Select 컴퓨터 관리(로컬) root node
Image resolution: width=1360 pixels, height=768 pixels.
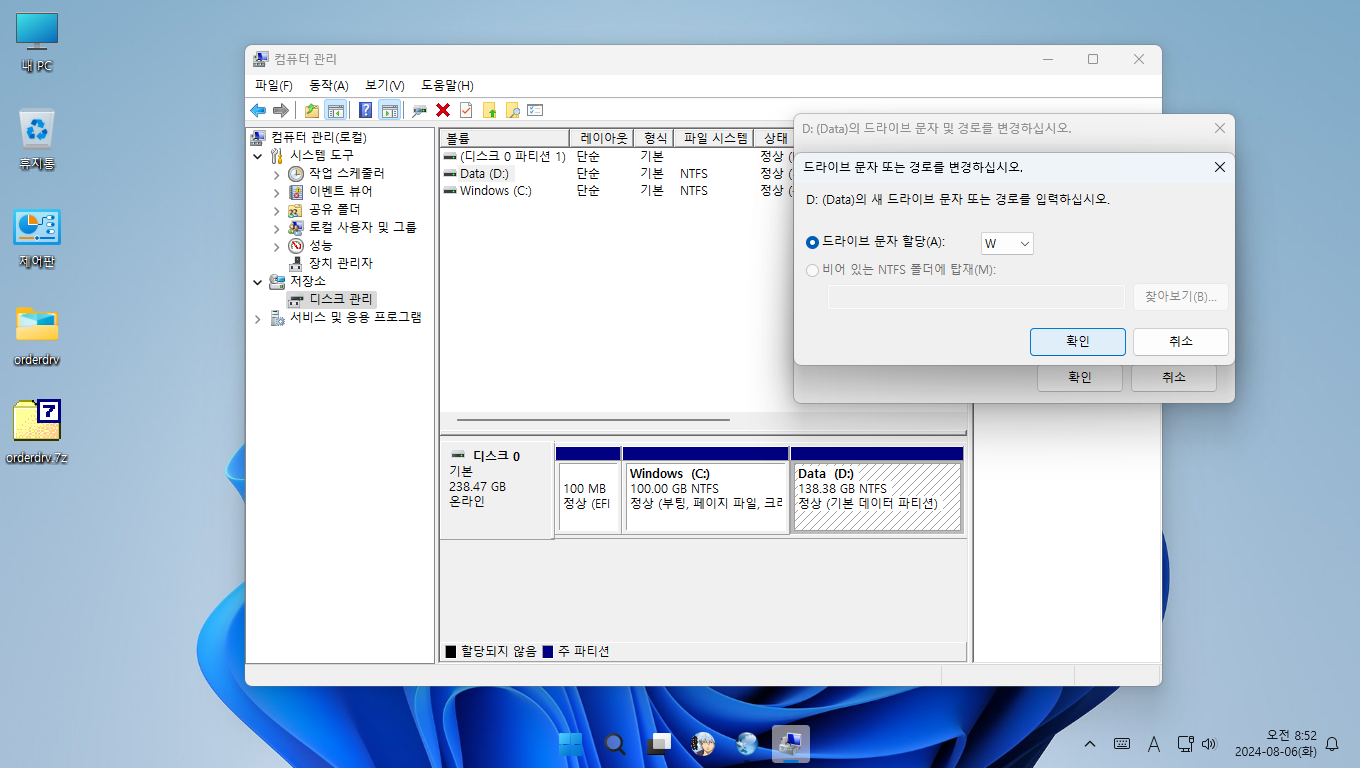pos(318,137)
